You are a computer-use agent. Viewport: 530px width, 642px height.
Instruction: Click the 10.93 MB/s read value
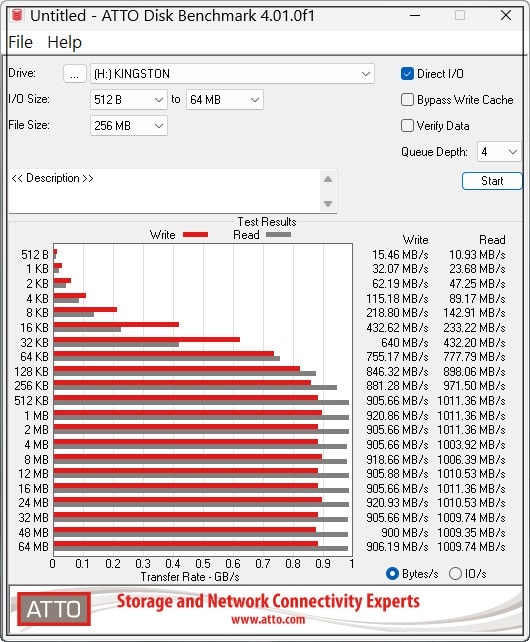[477, 255]
